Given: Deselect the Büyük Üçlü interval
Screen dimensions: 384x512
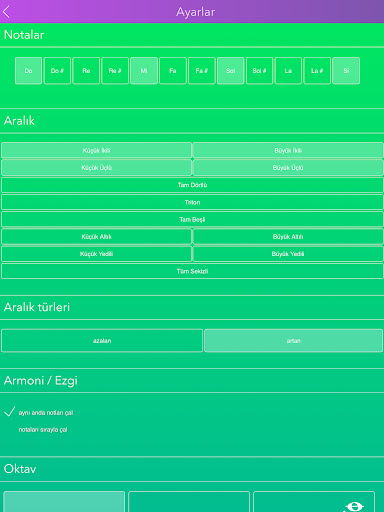Looking at the screenshot, I should click(x=288, y=168).
